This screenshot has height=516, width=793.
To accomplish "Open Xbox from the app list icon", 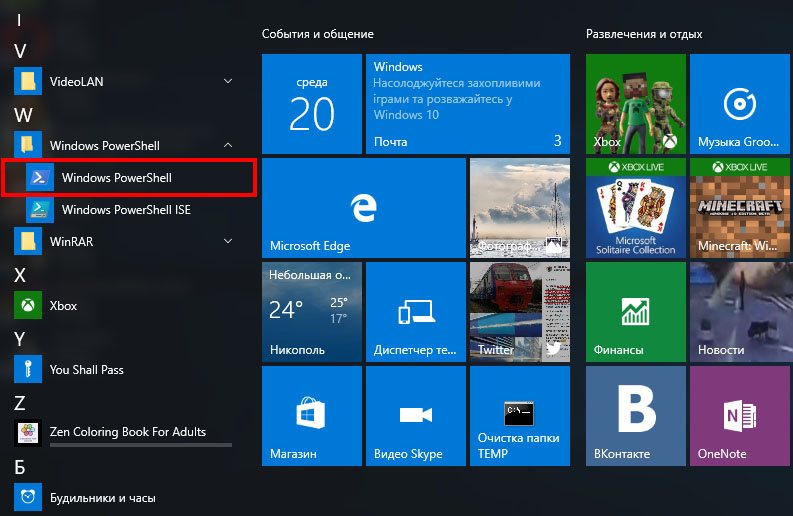I will tap(28, 306).
